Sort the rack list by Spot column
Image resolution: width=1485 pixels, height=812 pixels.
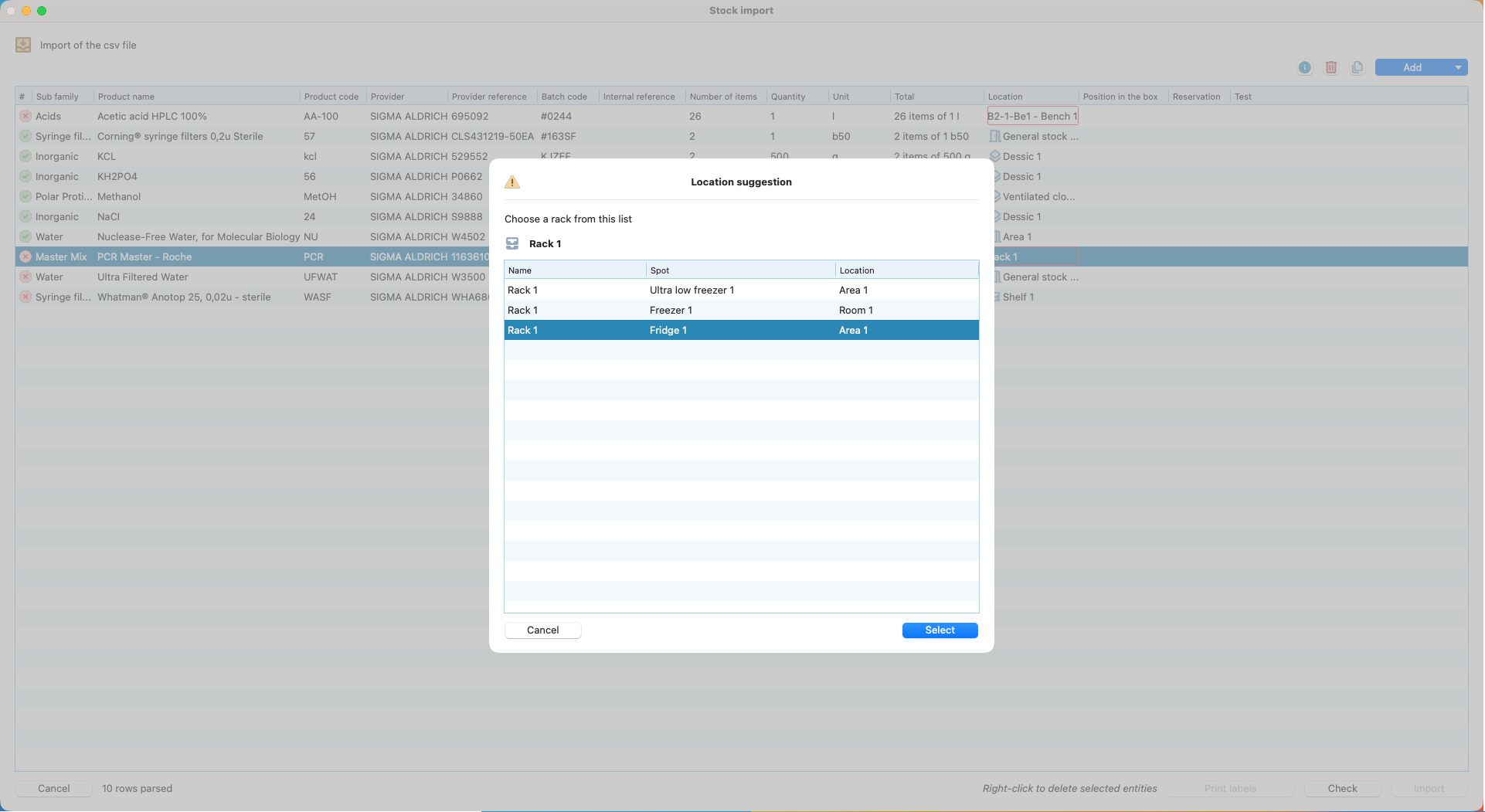tap(739, 270)
